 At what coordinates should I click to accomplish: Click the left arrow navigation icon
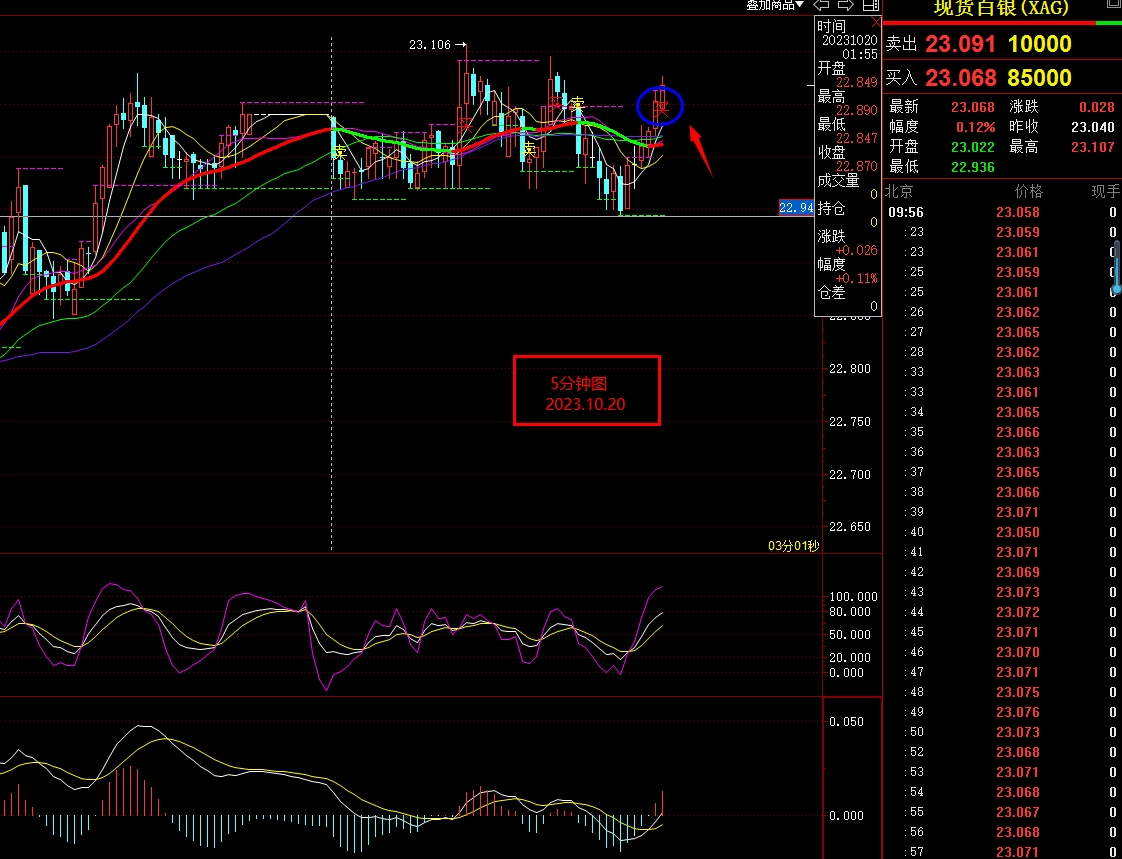822,5
